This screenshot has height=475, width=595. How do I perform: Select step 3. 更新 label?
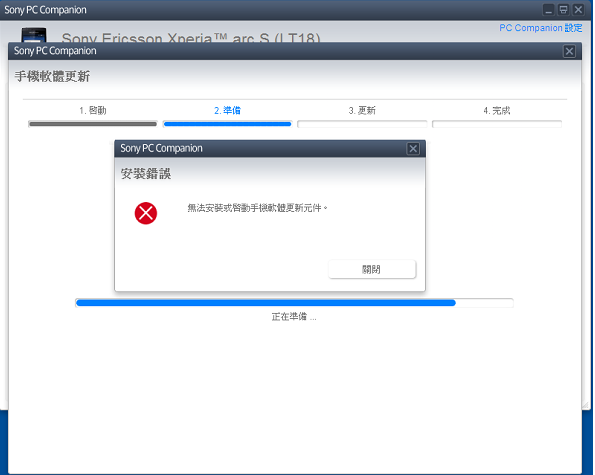pos(362,110)
